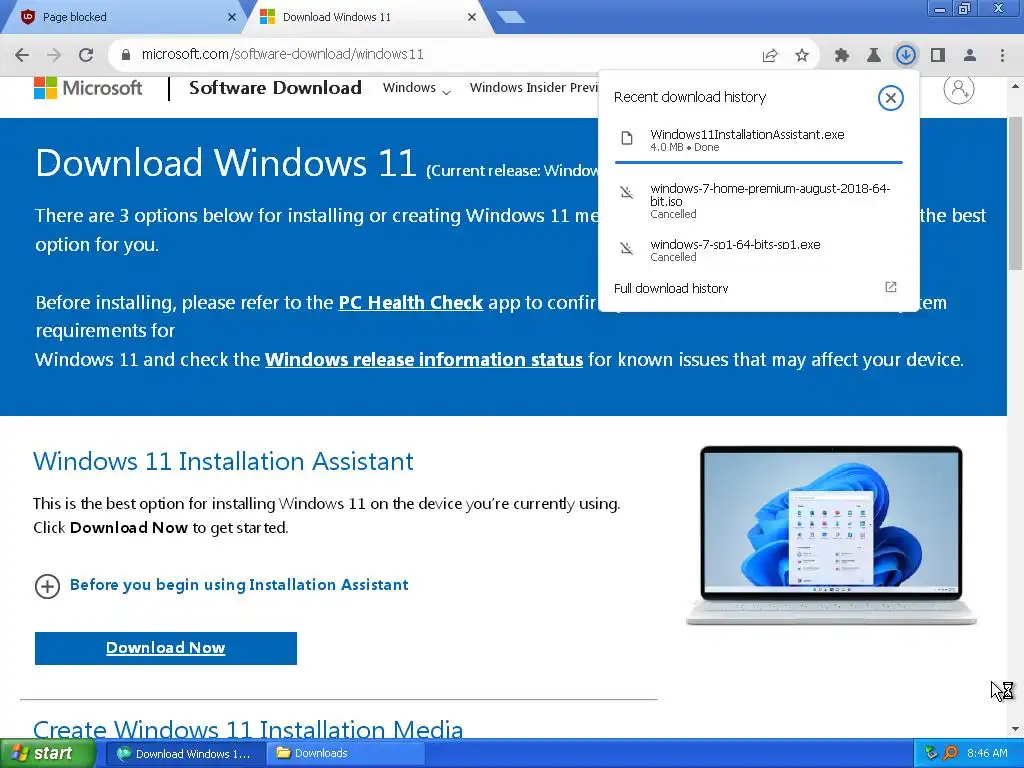Reload the page with the refresh icon
This screenshot has height=768, width=1024.
point(86,55)
